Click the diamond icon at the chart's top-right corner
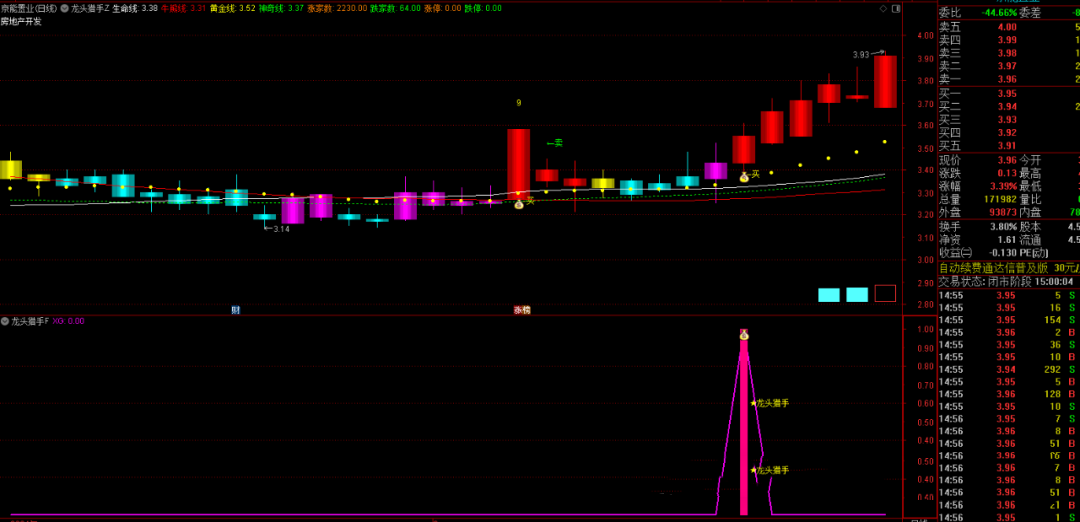 click(x=884, y=9)
